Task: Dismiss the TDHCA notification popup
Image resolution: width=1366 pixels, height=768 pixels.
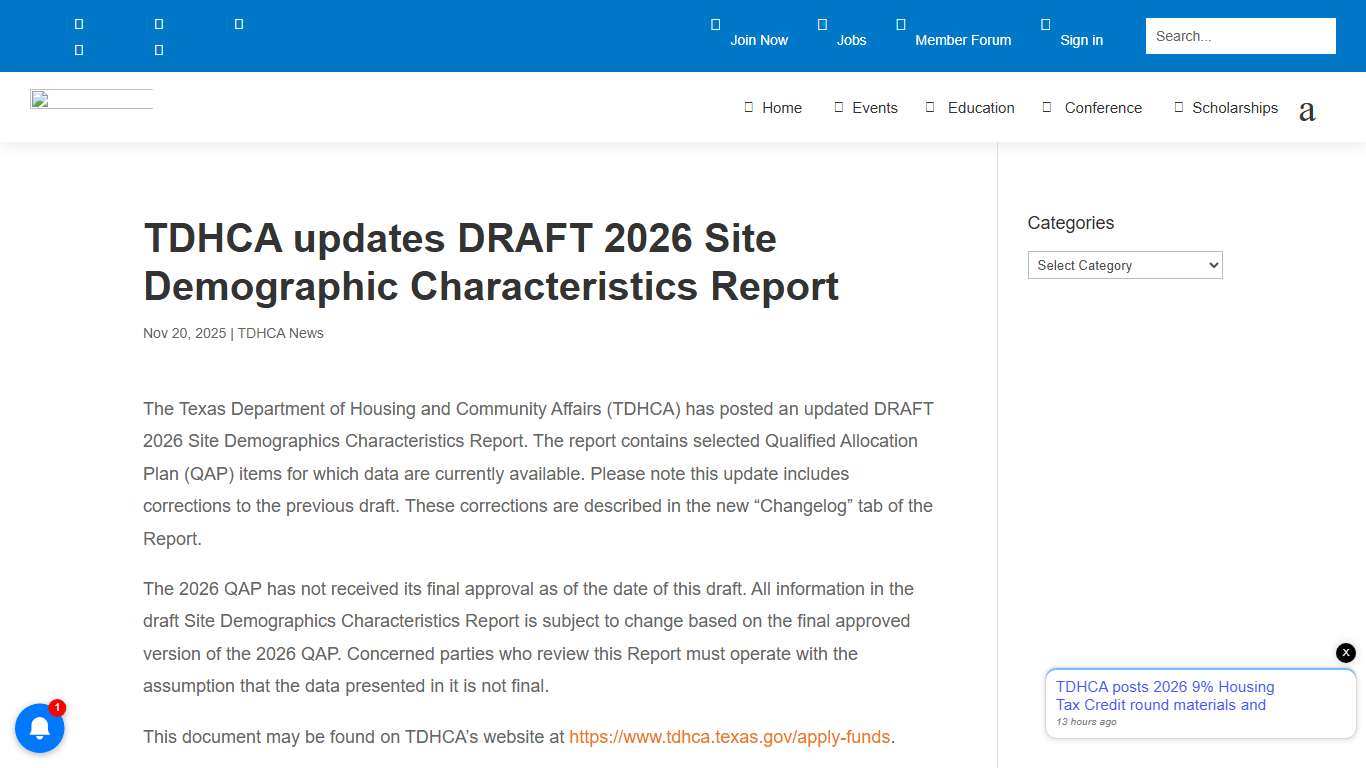Action: coord(1345,652)
